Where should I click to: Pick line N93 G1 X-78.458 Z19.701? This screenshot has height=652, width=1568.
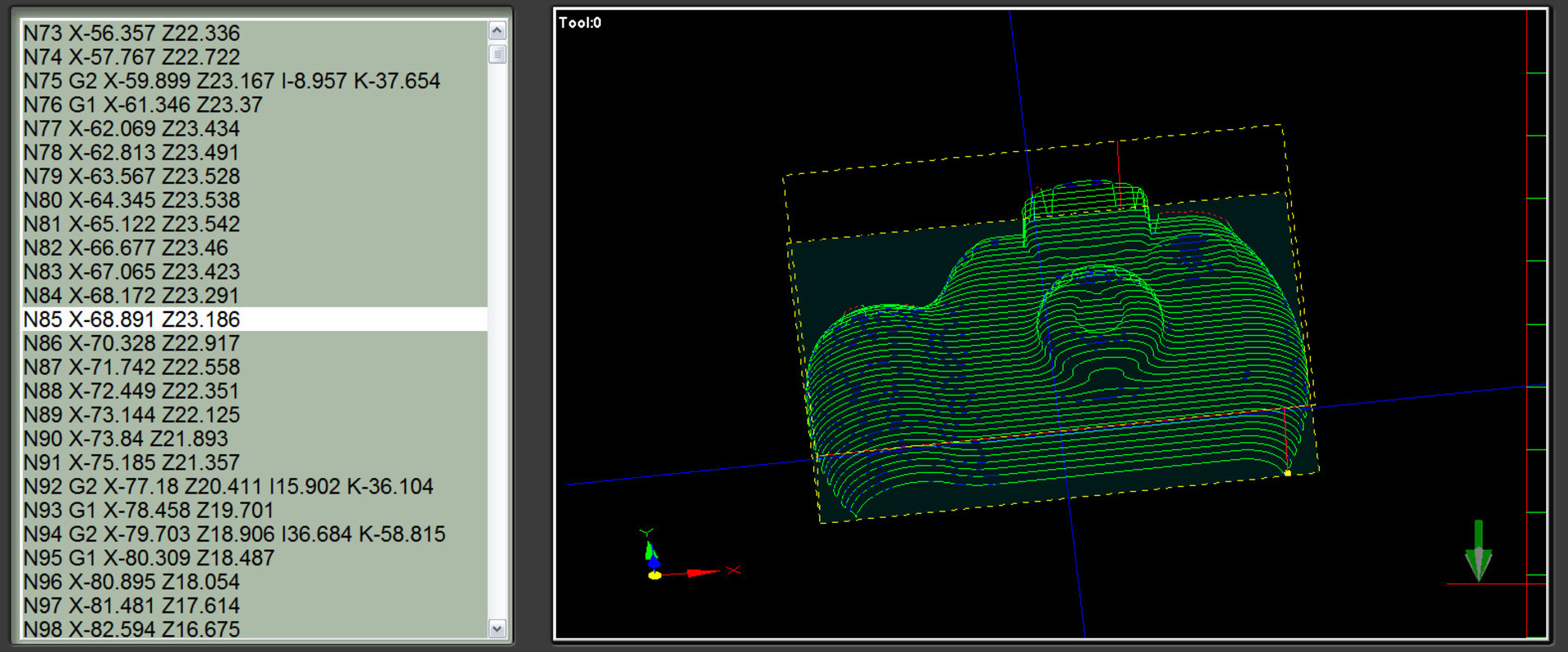point(148,510)
